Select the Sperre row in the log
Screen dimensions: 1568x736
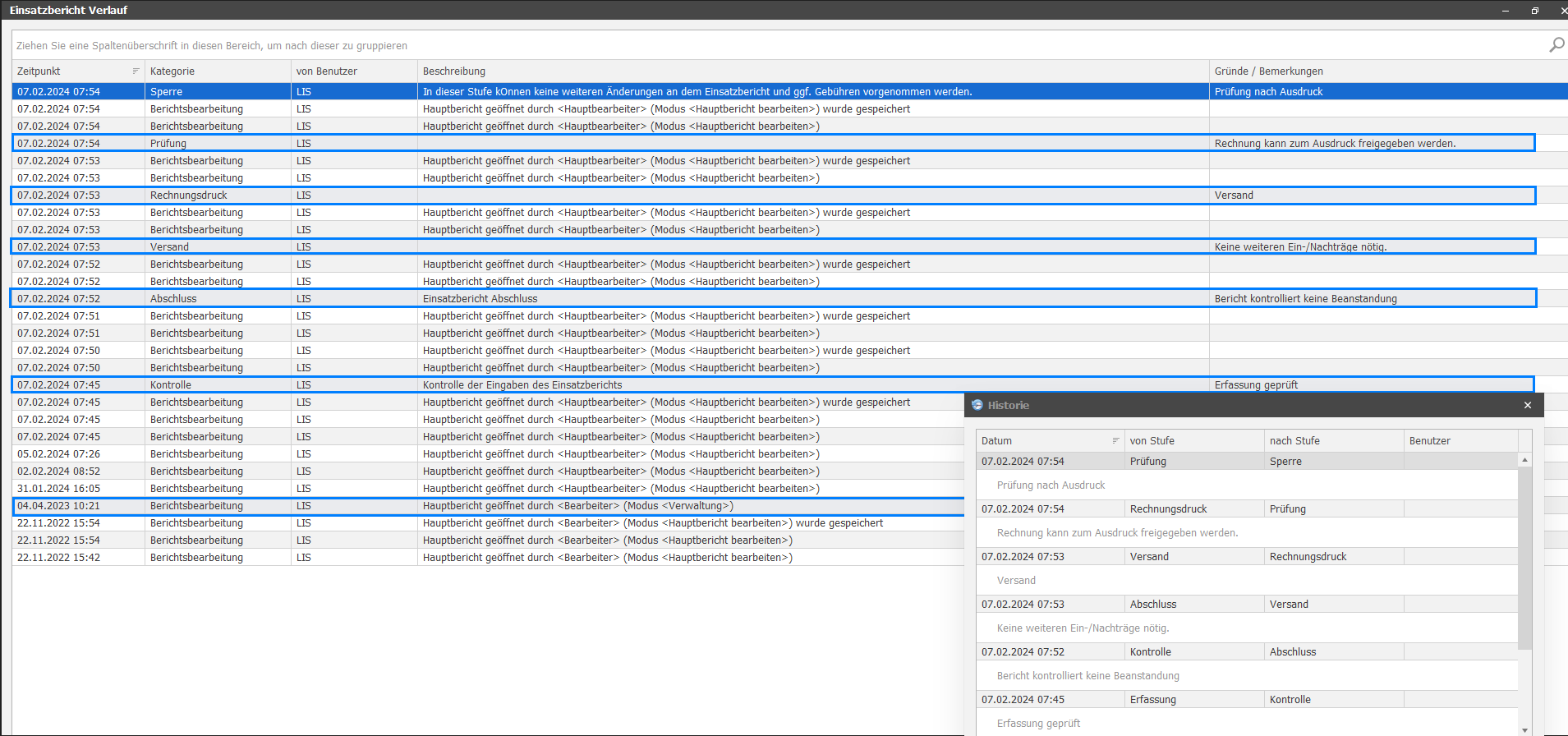[493, 92]
